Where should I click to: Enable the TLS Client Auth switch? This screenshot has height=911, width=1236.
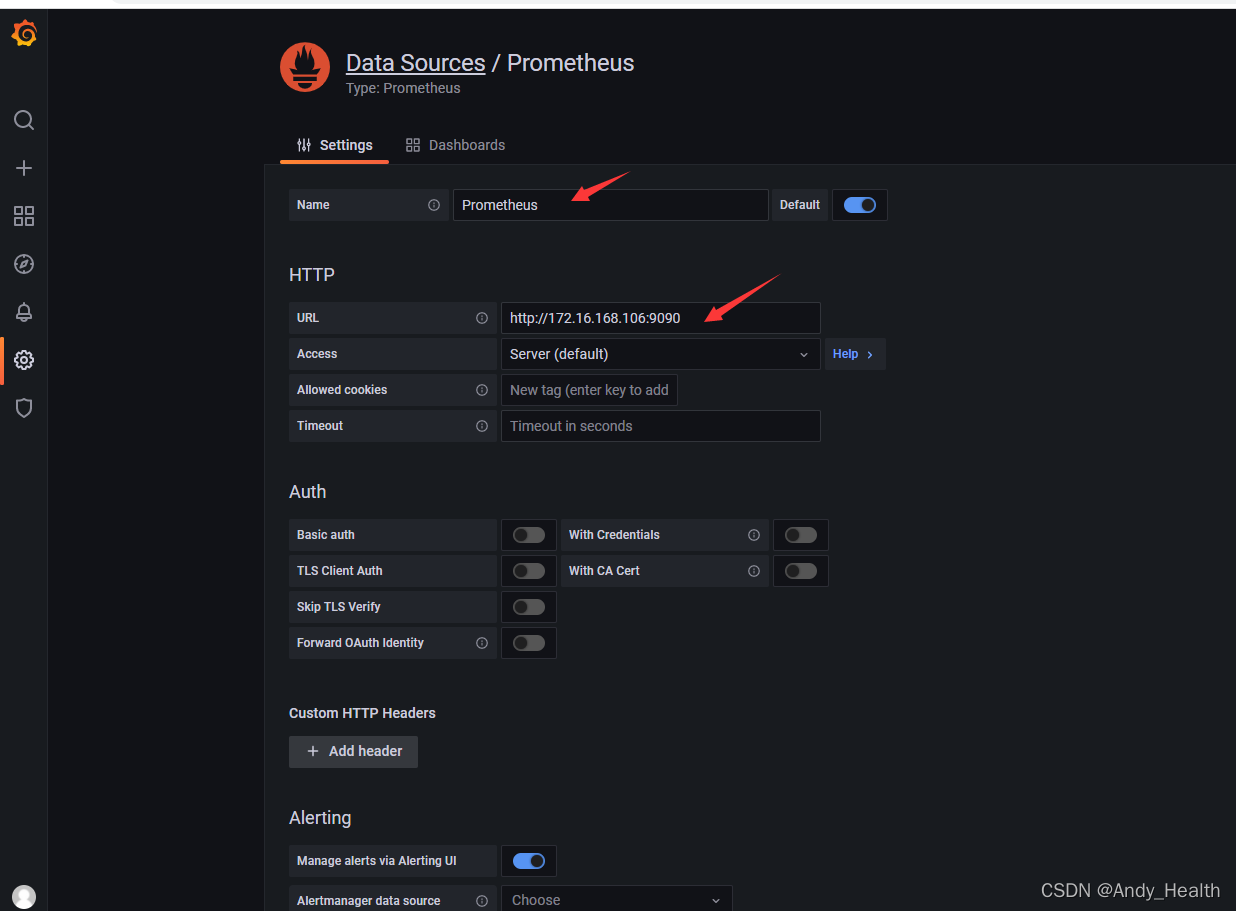529,571
